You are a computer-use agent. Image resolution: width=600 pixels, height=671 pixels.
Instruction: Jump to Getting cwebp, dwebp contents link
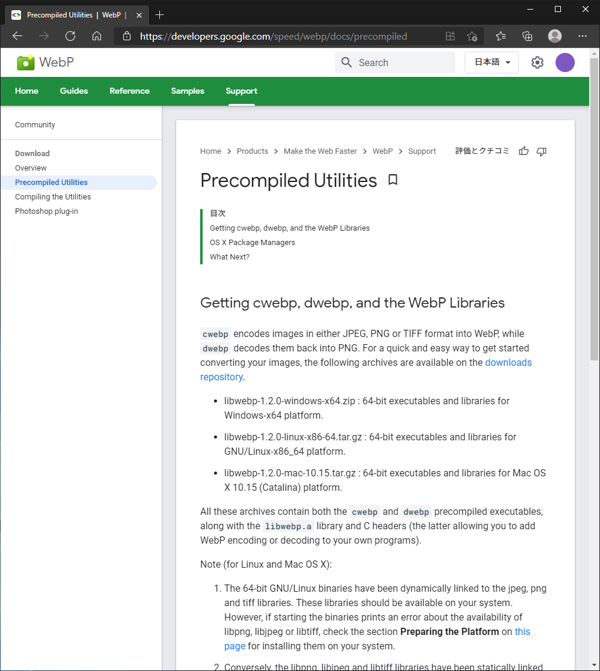290,228
